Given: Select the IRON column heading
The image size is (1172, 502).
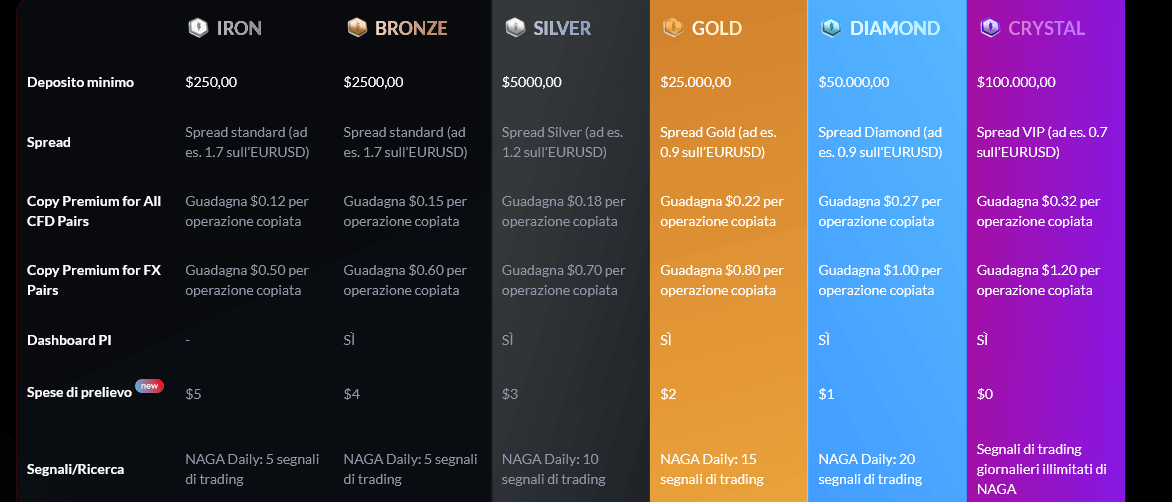Looking at the screenshot, I should (239, 28).
